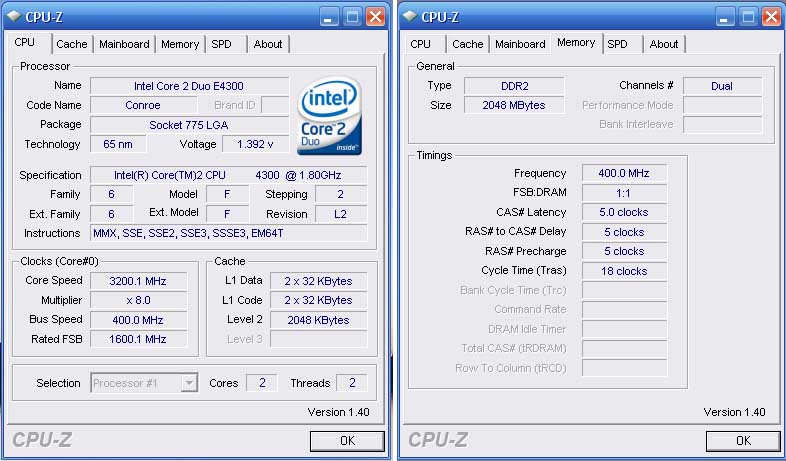The height and width of the screenshot is (461, 786).
Task: Click Memory tab in right window
Action: 576,43
